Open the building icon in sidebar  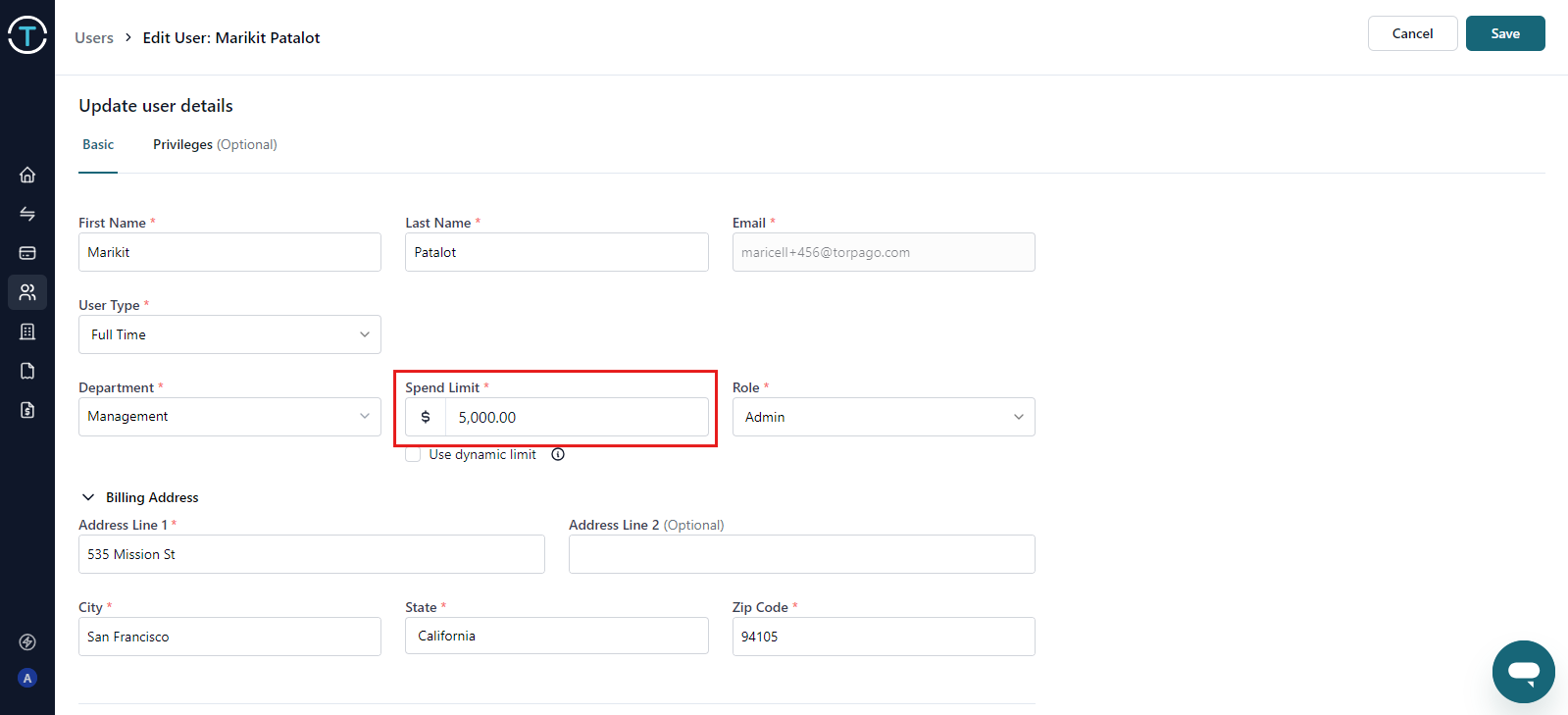pos(27,332)
